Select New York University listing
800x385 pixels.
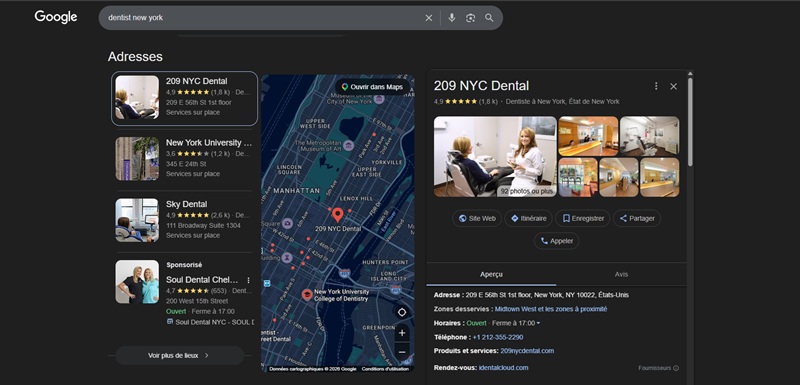[185, 159]
